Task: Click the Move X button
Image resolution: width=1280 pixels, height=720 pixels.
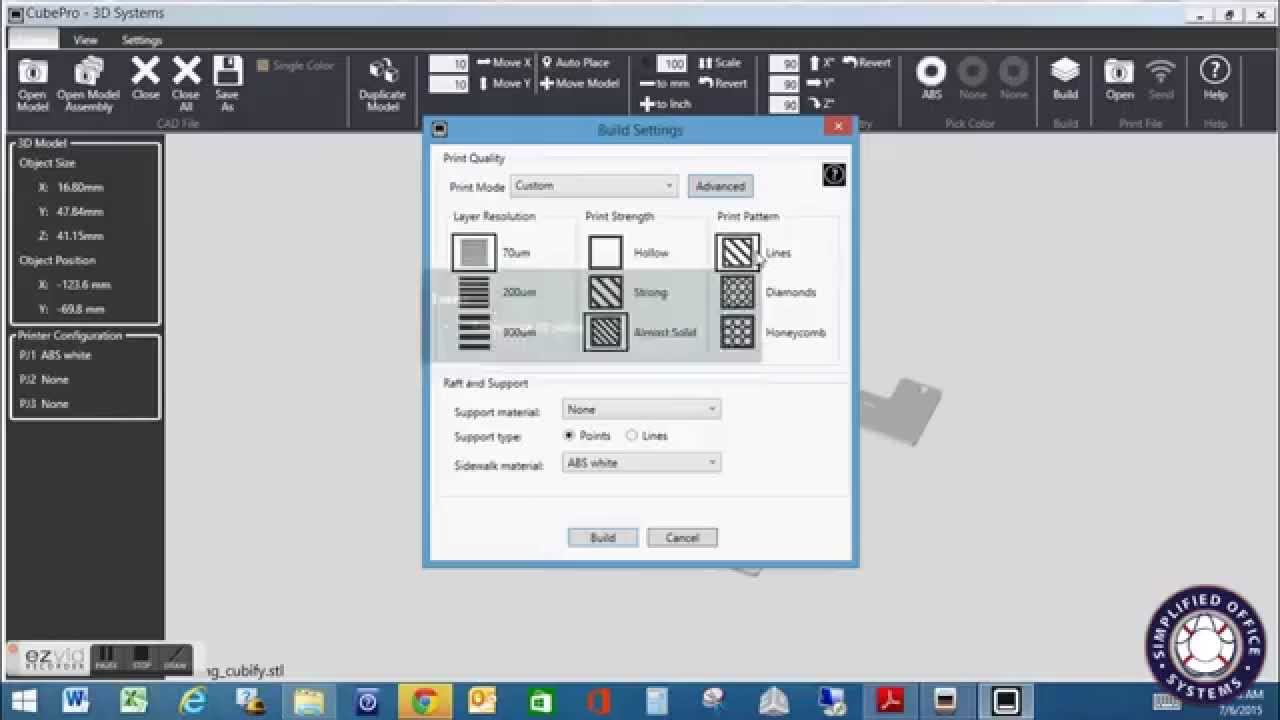Action: click(x=504, y=62)
